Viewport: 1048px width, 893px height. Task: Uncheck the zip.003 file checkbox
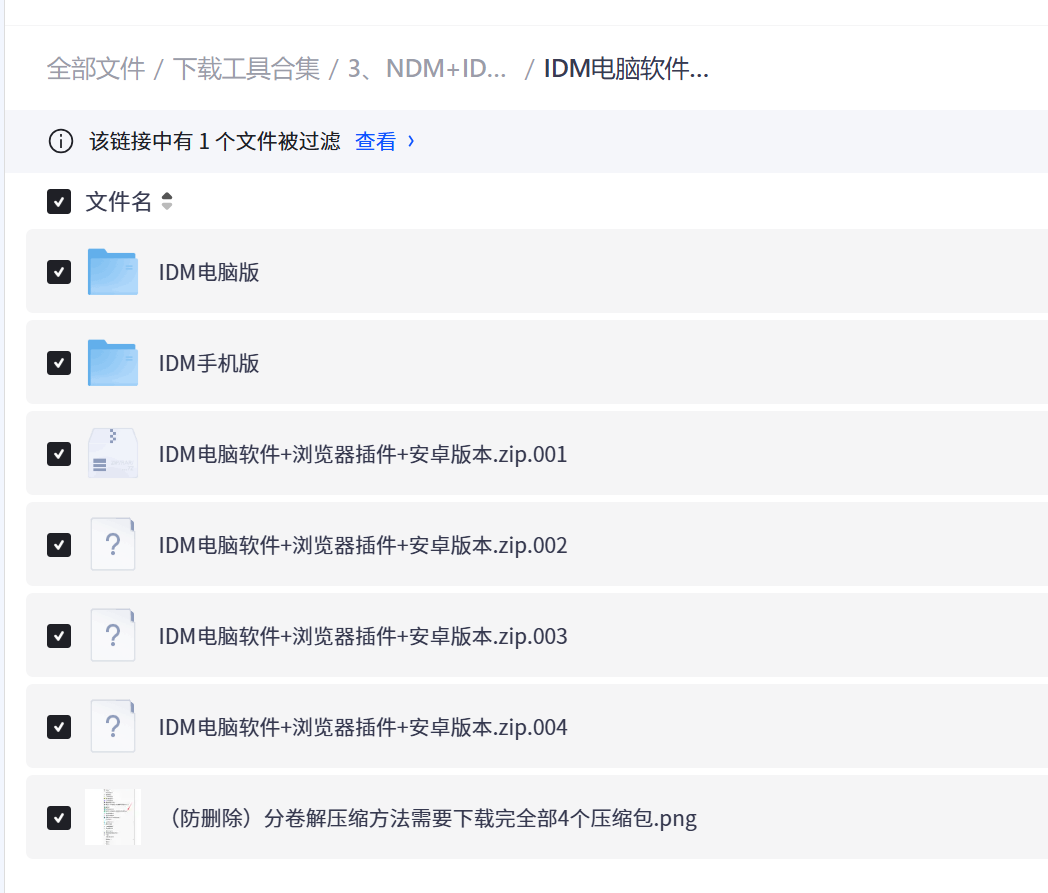[59, 636]
